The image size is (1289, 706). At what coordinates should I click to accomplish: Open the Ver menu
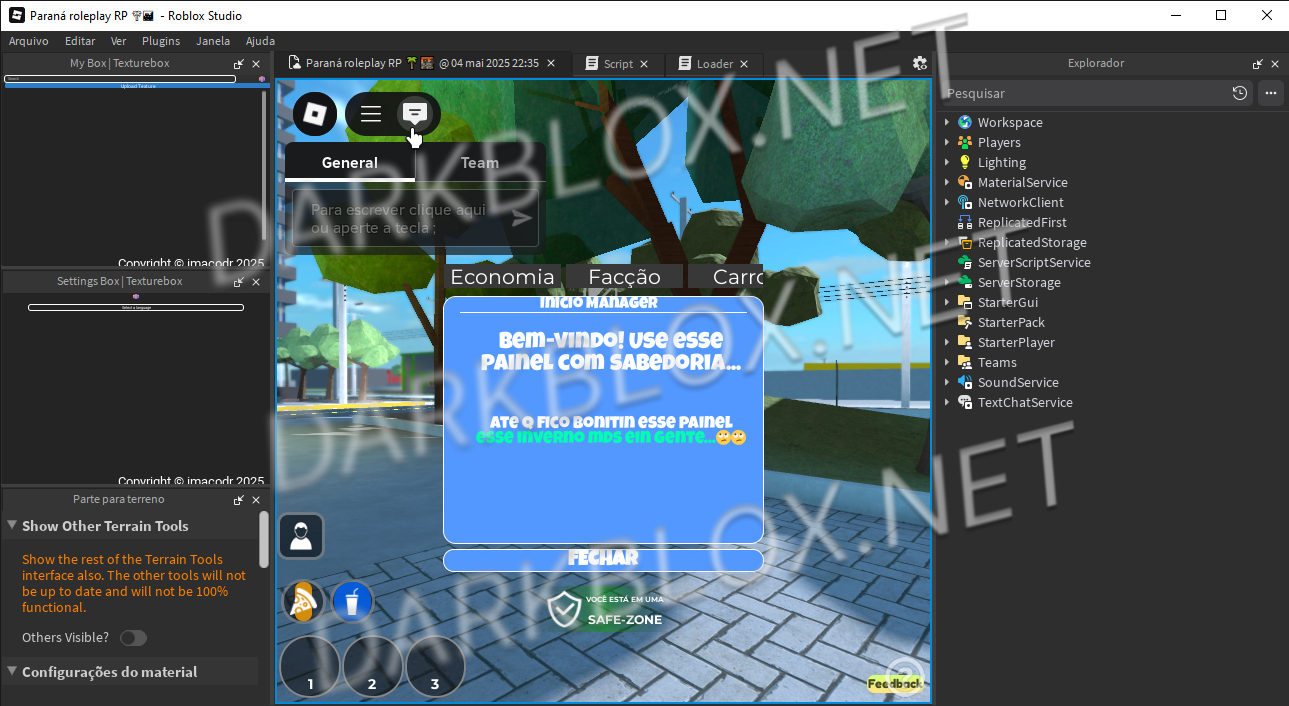tap(119, 41)
